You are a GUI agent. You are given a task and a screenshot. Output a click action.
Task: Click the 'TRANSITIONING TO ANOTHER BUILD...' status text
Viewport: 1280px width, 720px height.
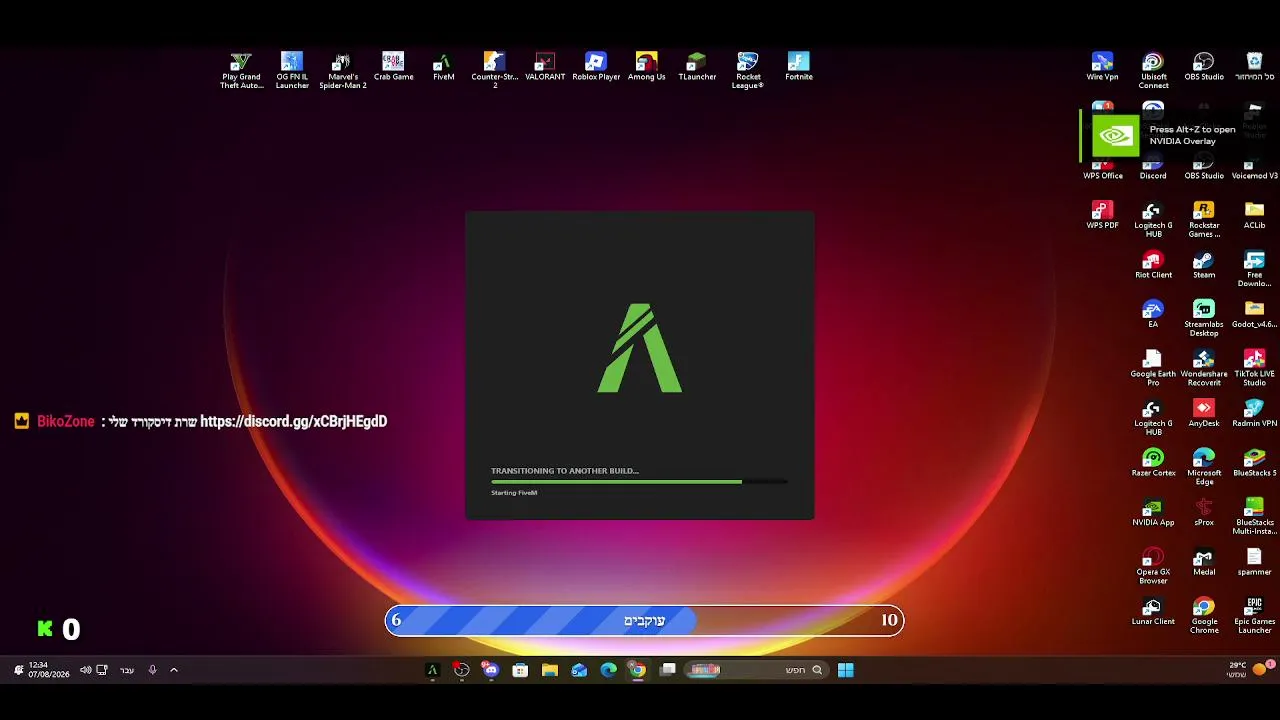[x=565, y=470]
